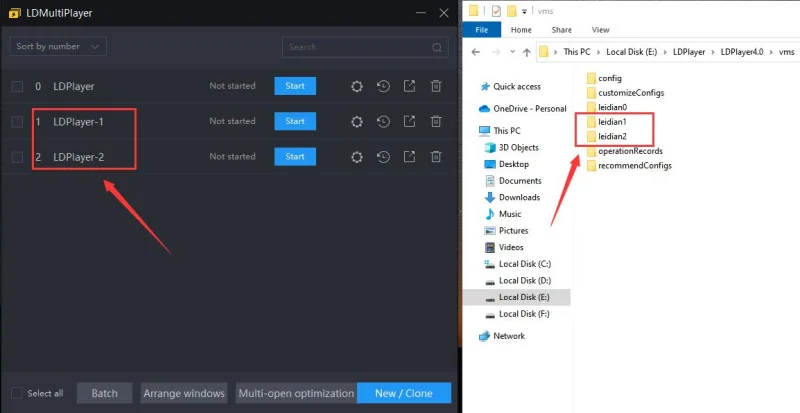Screen dimensions: 800x413
Task: Click the LDMultiPlayer title bar logo
Action: click(14, 13)
